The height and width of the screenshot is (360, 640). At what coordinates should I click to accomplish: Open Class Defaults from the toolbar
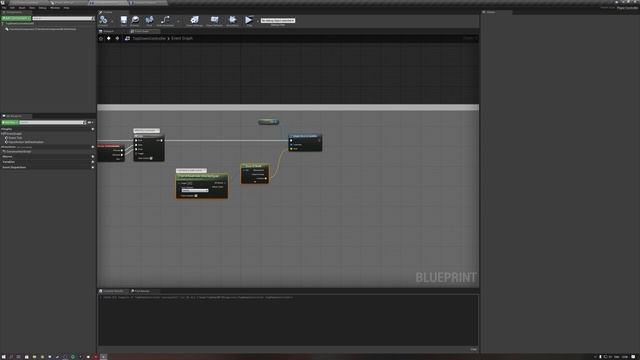point(214,20)
